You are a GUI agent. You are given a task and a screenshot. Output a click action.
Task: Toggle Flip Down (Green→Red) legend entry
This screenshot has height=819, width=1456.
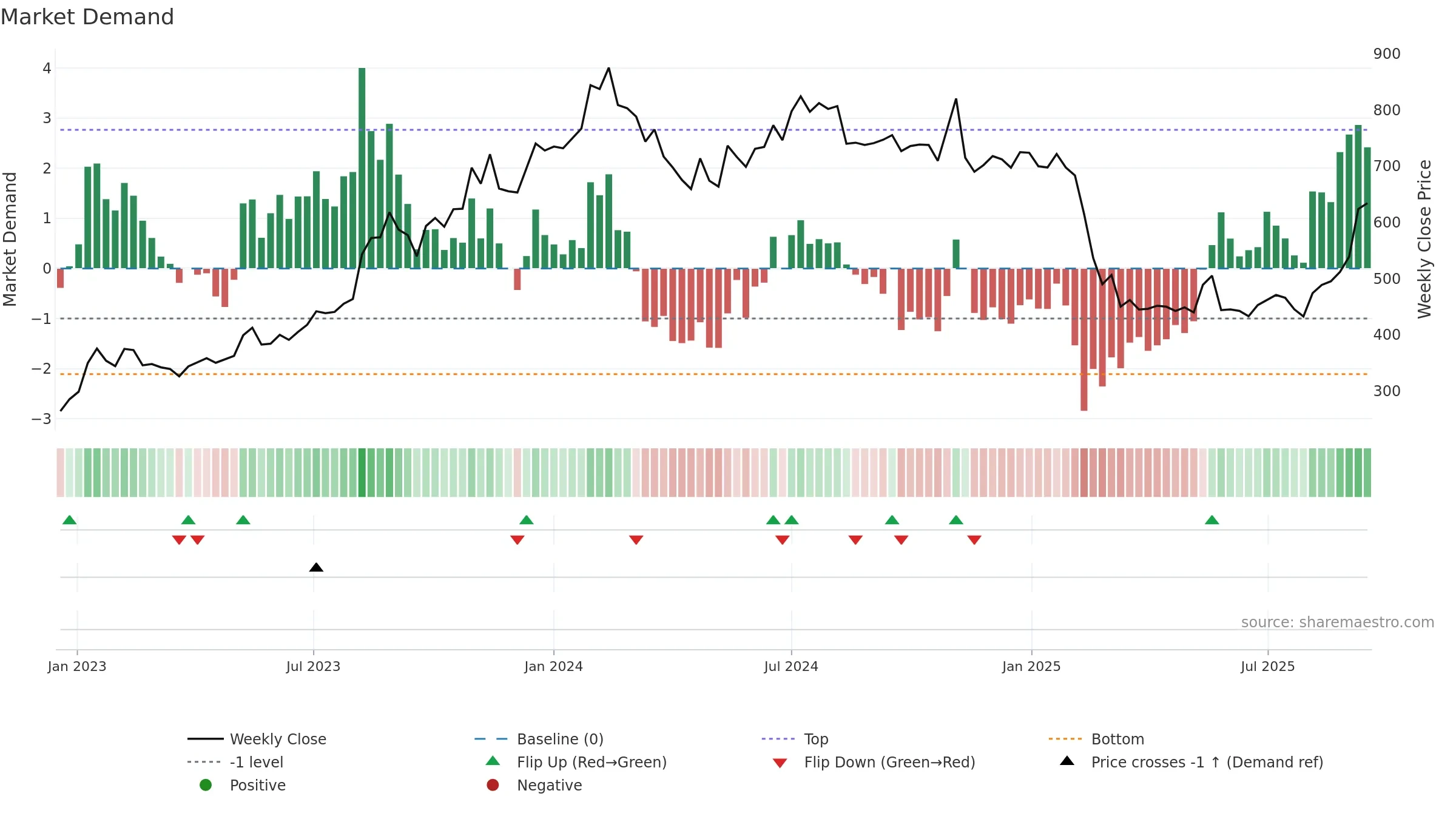pyautogui.click(x=874, y=762)
